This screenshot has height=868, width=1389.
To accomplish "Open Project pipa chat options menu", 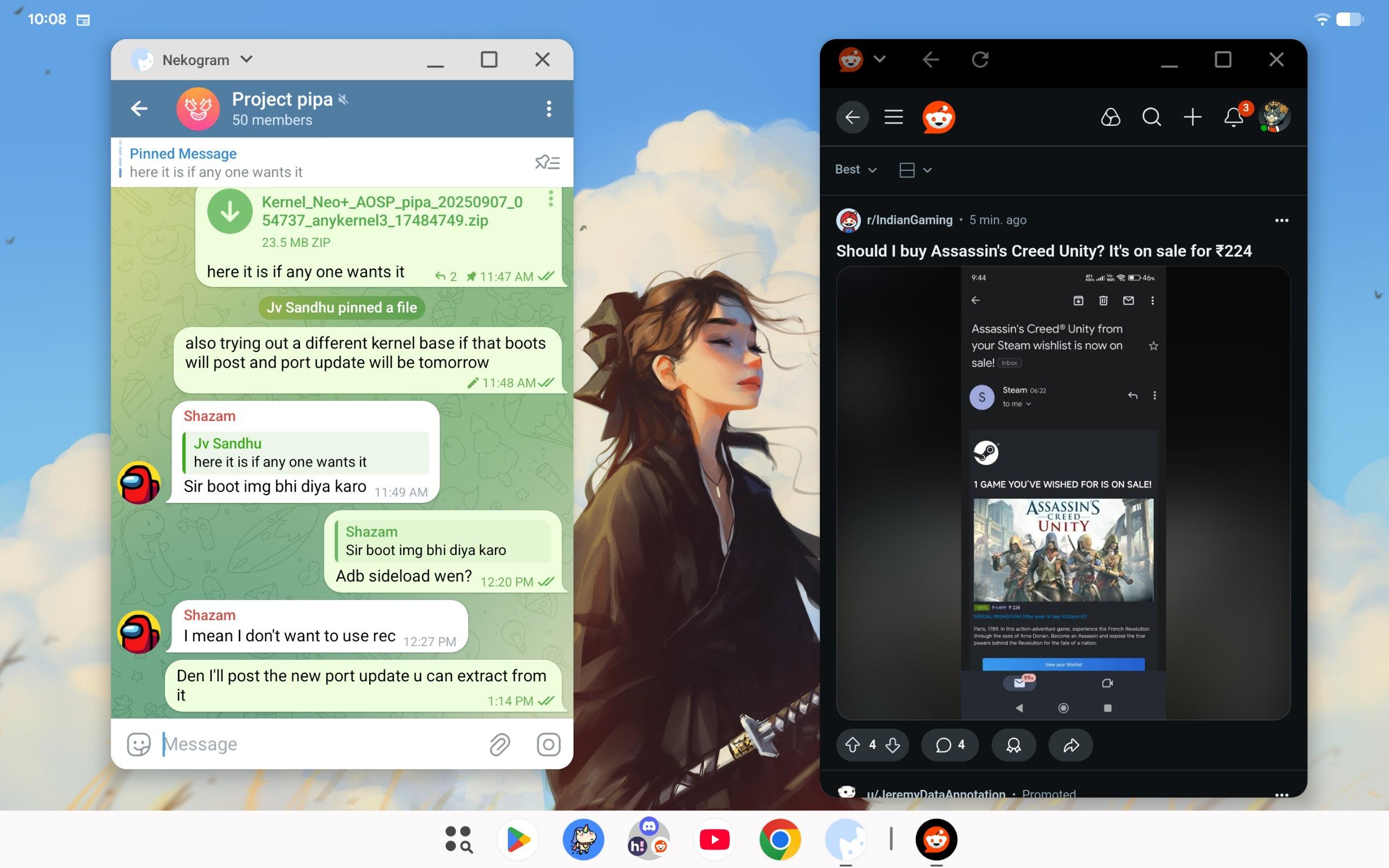I will (x=549, y=108).
